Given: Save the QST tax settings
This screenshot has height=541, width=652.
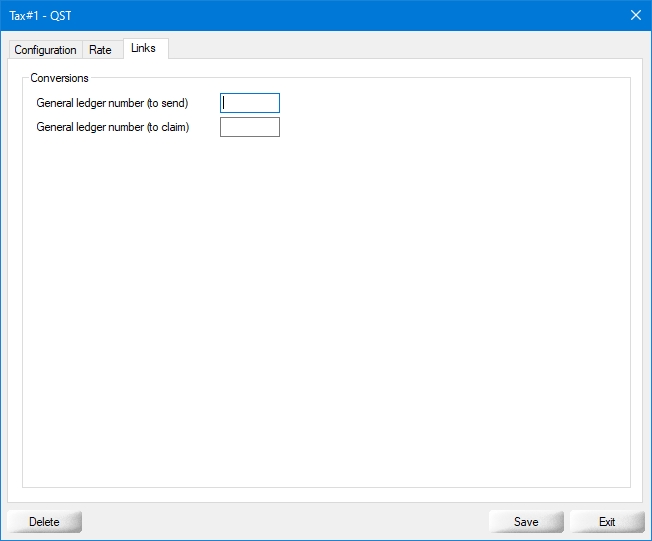Looking at the screenshot, I should (x=526, y=522).
